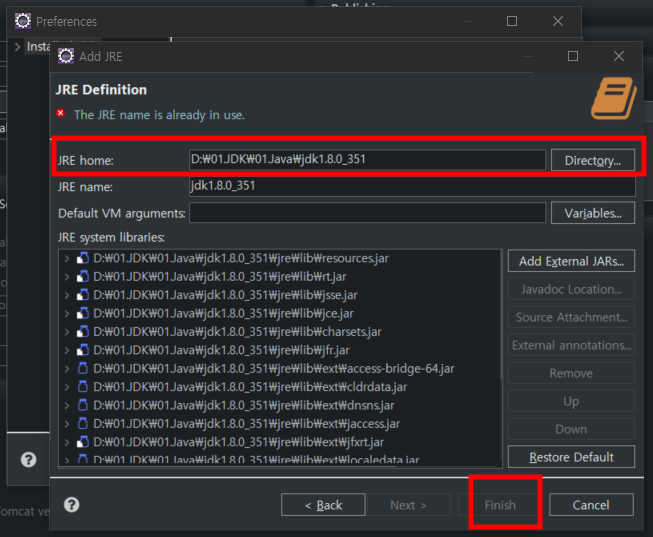The width and height of the screenshot is (653, 537).
Task: Click into the JRE name text field
Action: (x=411, y=186)
